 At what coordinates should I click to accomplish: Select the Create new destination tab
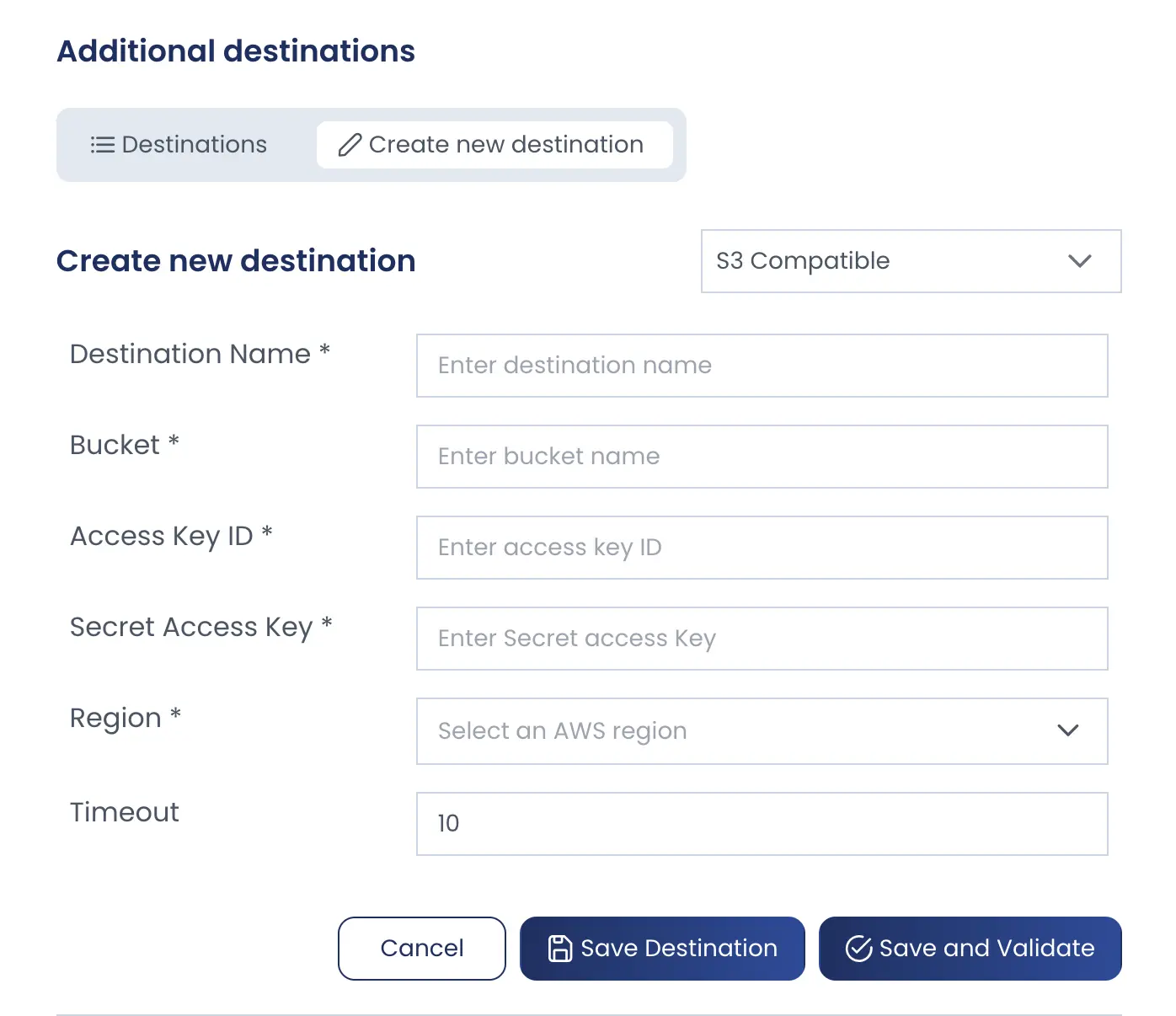click(x=494, y=145)
